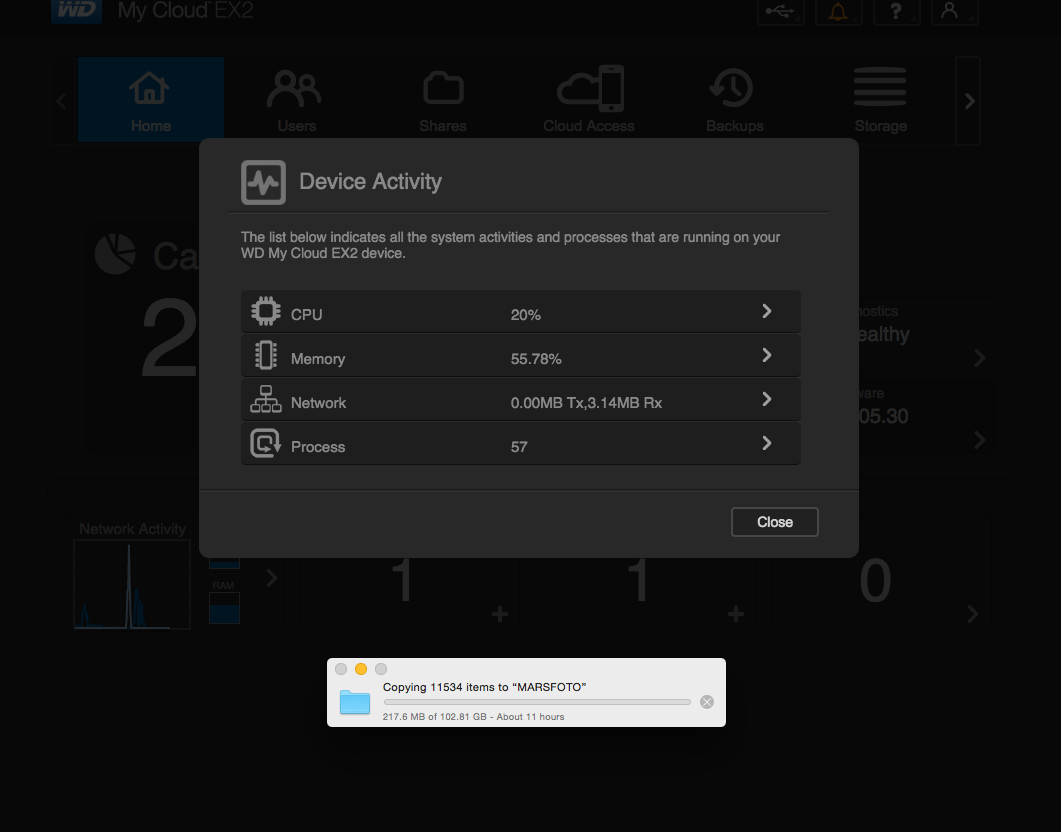The image size is (1061, 832).
Task: Minimize the copy window with the yellow button
Action: pos(361,669)
